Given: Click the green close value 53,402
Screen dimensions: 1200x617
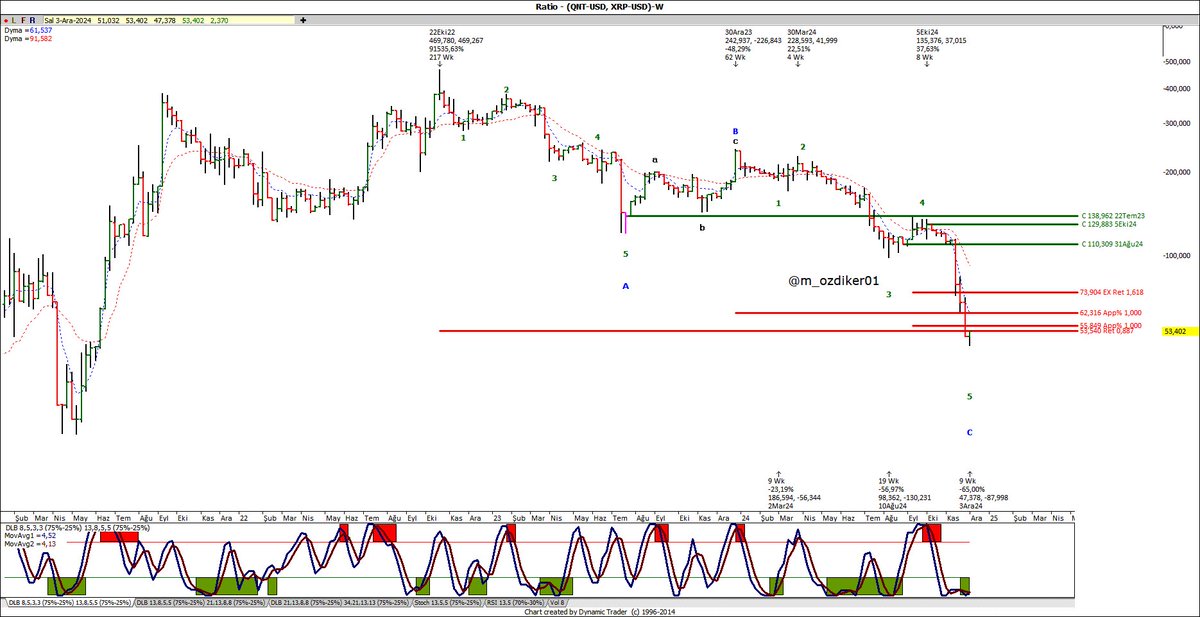Looking at the screenshot, I should (191, 19).
